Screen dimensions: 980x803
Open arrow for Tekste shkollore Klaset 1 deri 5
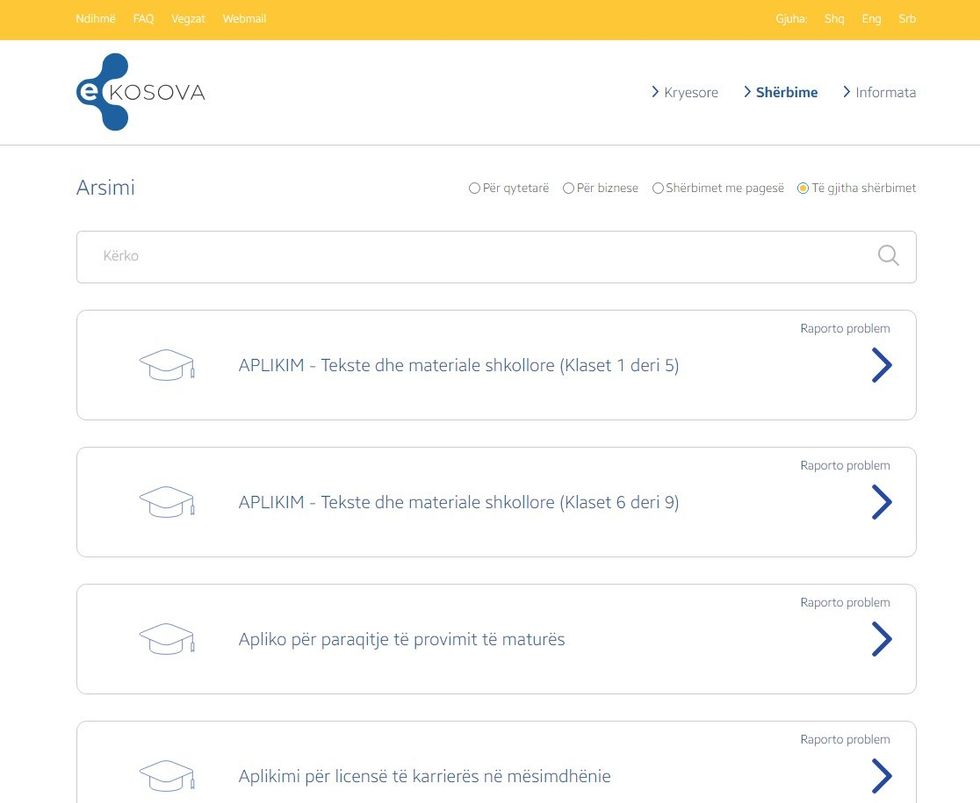click(x=881, y=366)
